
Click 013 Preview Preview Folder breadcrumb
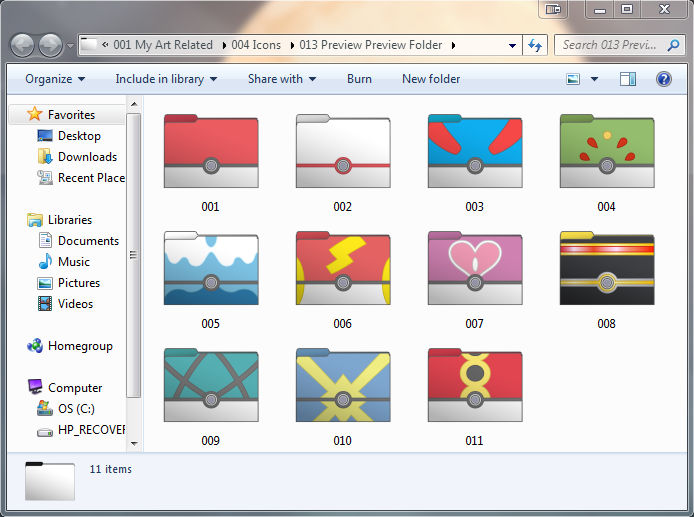(371, 45)
